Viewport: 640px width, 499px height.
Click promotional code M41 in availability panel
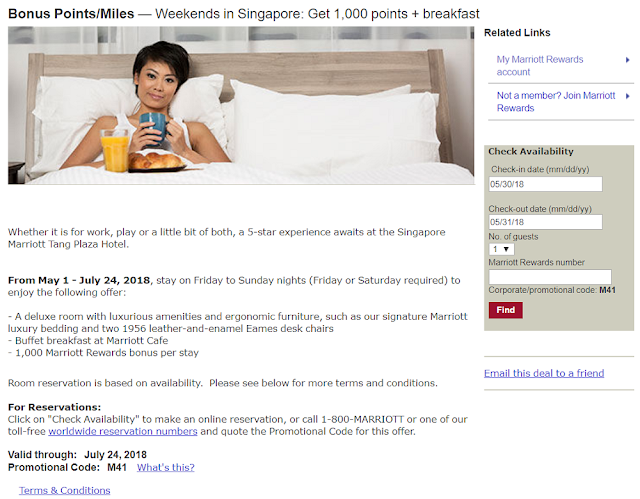607,290
